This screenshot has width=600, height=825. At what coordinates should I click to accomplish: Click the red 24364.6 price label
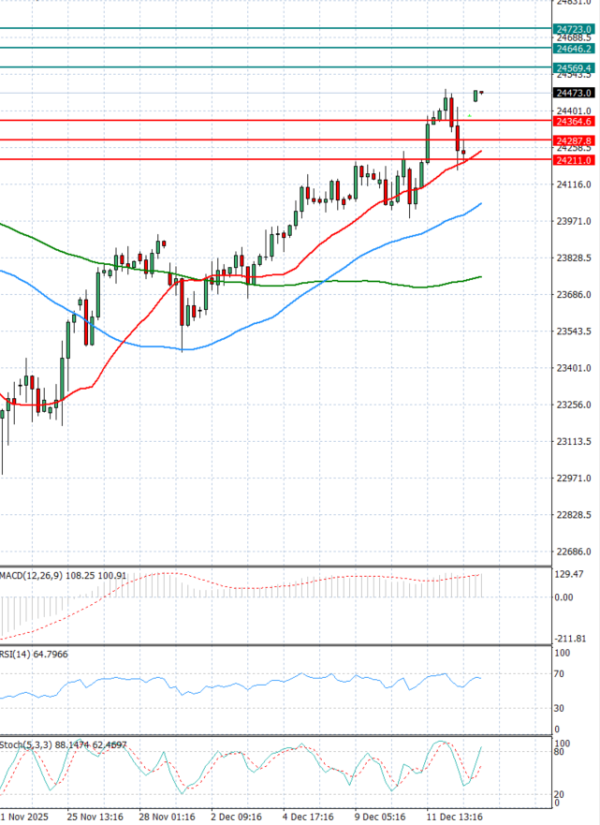574,121
